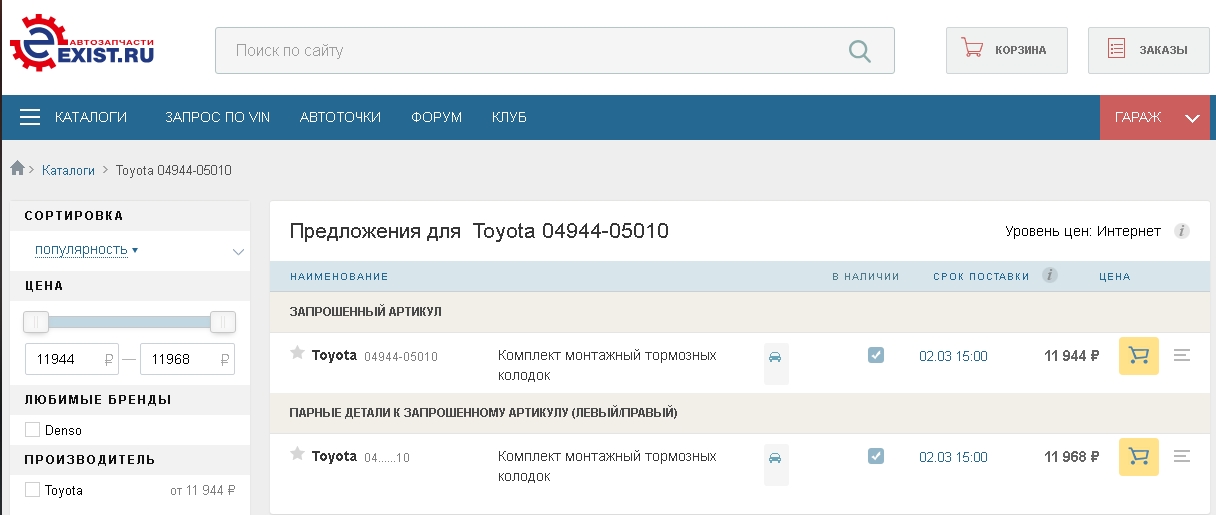Viewport: 1216px width, 515px height.
Task: Open the Forum section
Action: point(436,117)
